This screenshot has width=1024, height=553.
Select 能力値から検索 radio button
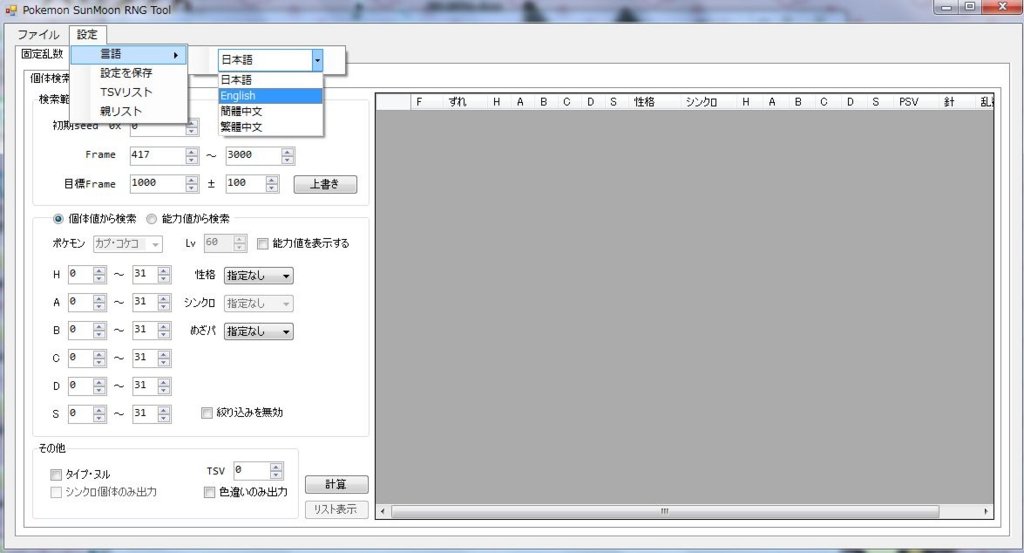point(189,219)
